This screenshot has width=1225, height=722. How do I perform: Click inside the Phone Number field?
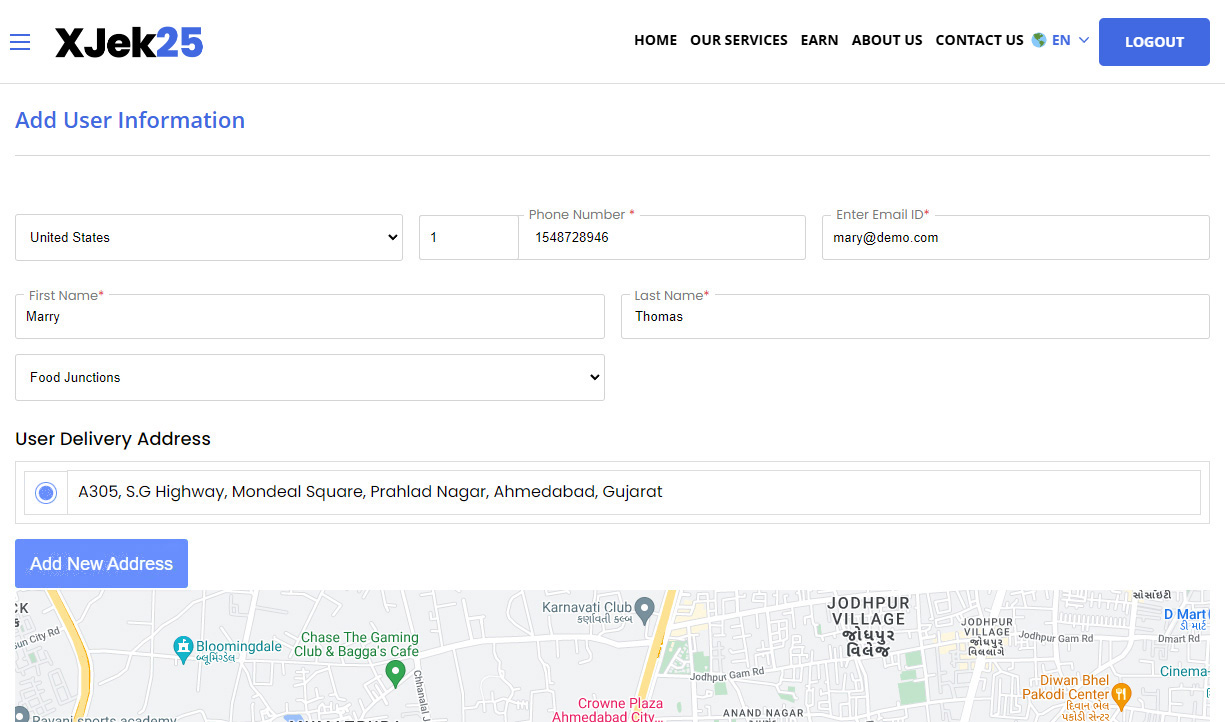[x=661, y=237]
